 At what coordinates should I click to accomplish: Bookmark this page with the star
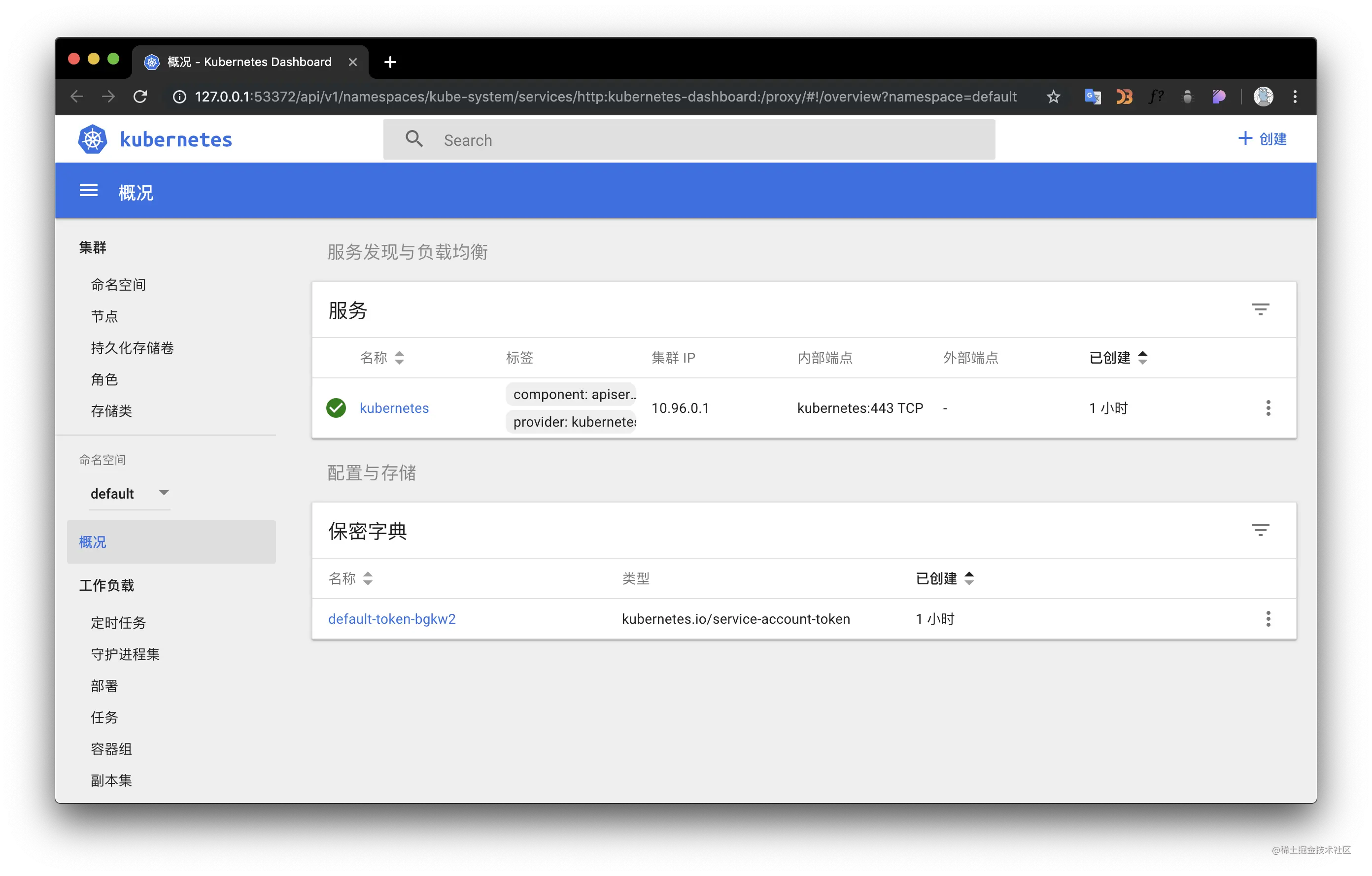click(x=1054, y=96)
